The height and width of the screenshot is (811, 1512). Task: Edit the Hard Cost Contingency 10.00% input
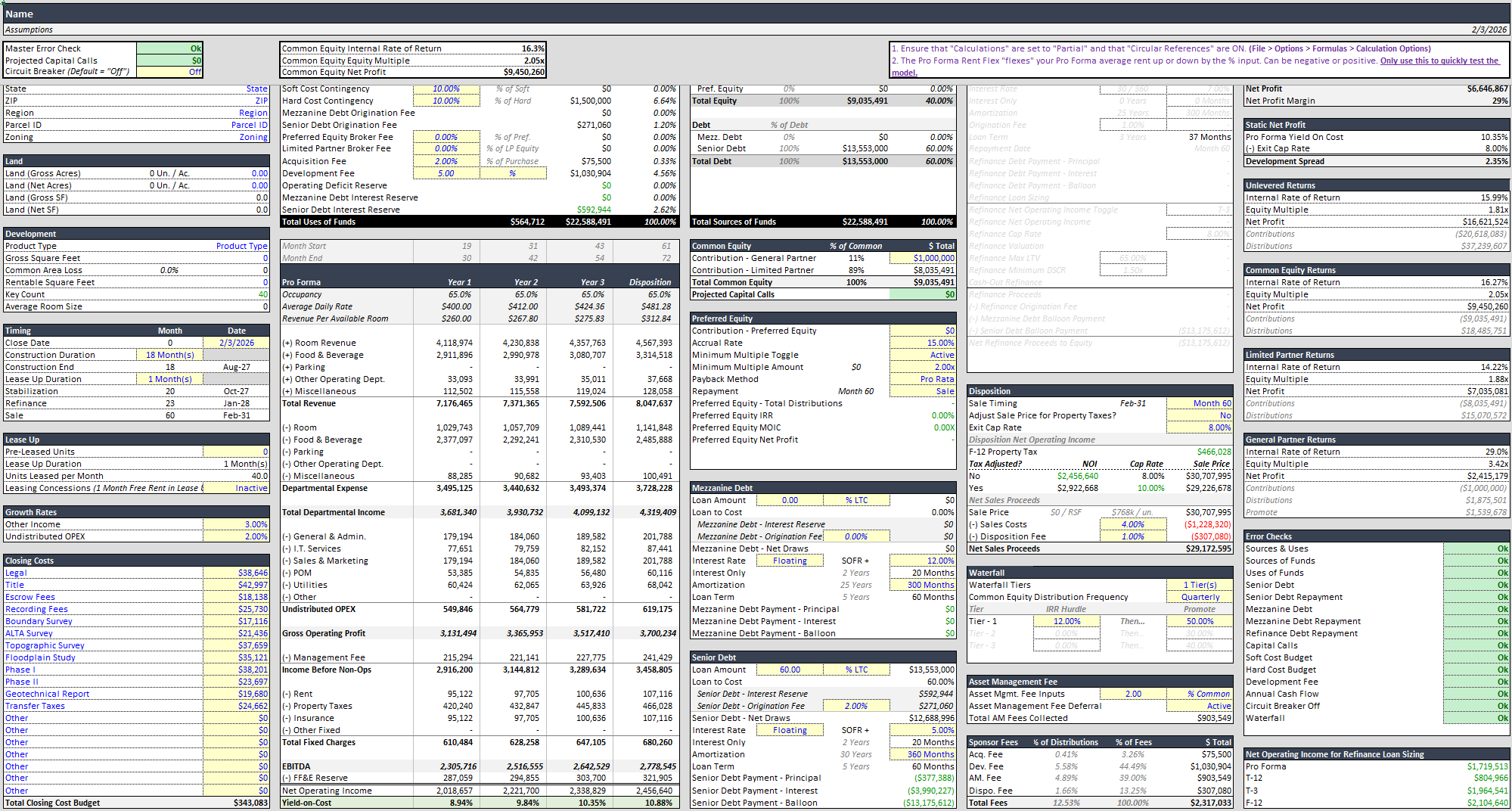pyautogui.click(x=446, y=101)
